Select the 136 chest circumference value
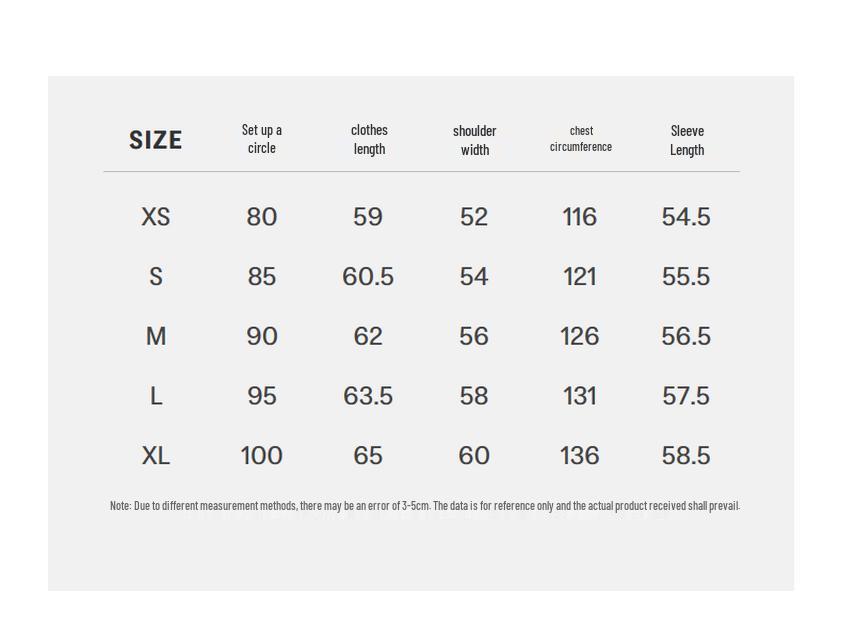 tap(580, 456)
